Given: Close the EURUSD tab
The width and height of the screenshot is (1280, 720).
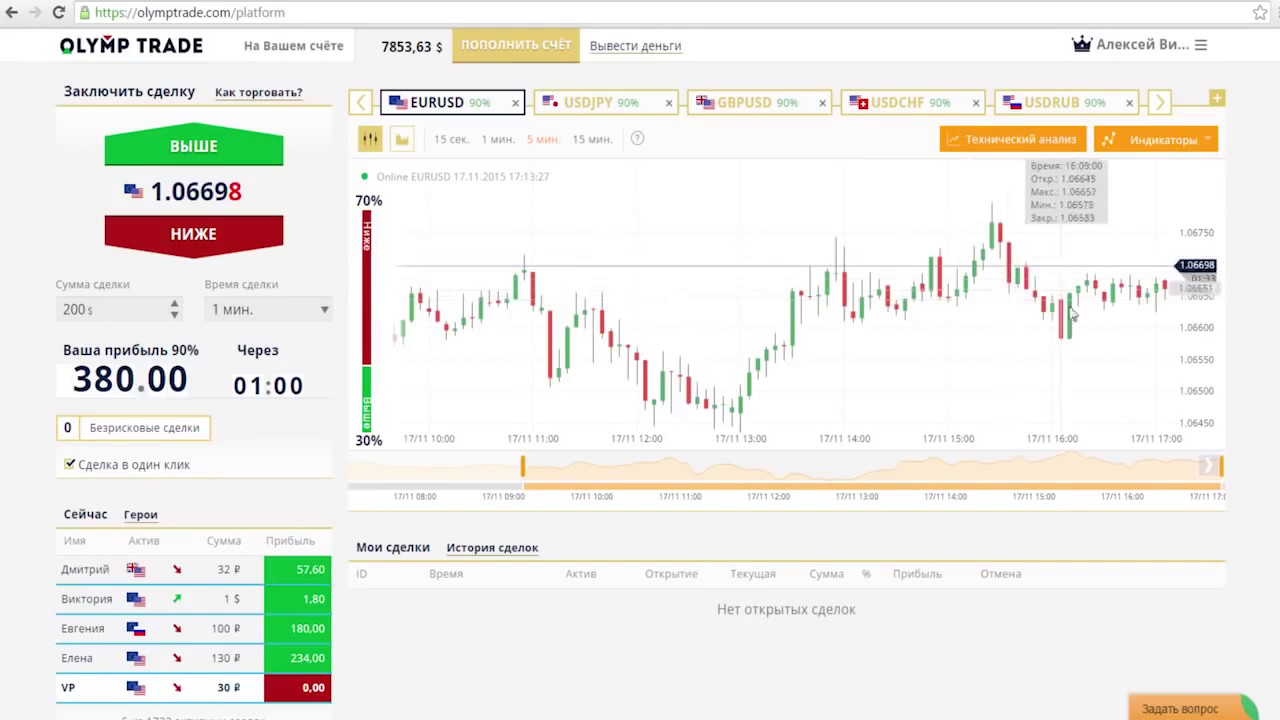Looking at the screenshot, I should tap(516, 103).
